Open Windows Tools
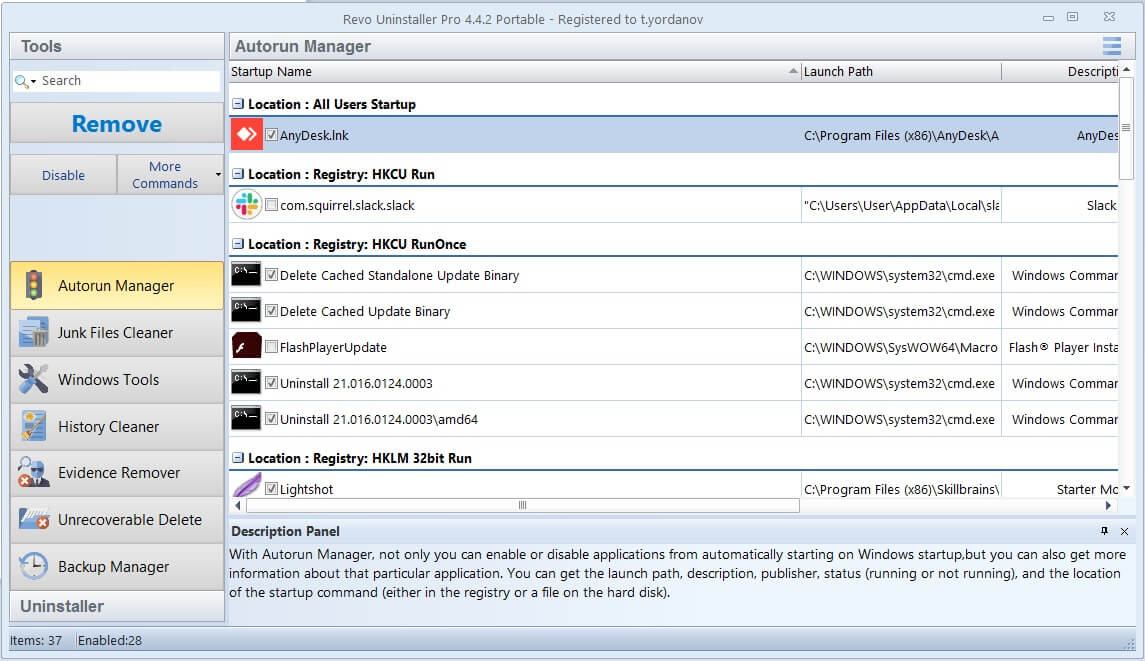Image resolution: width=1145 pixels, height=661 pixels. coord(117,379)
